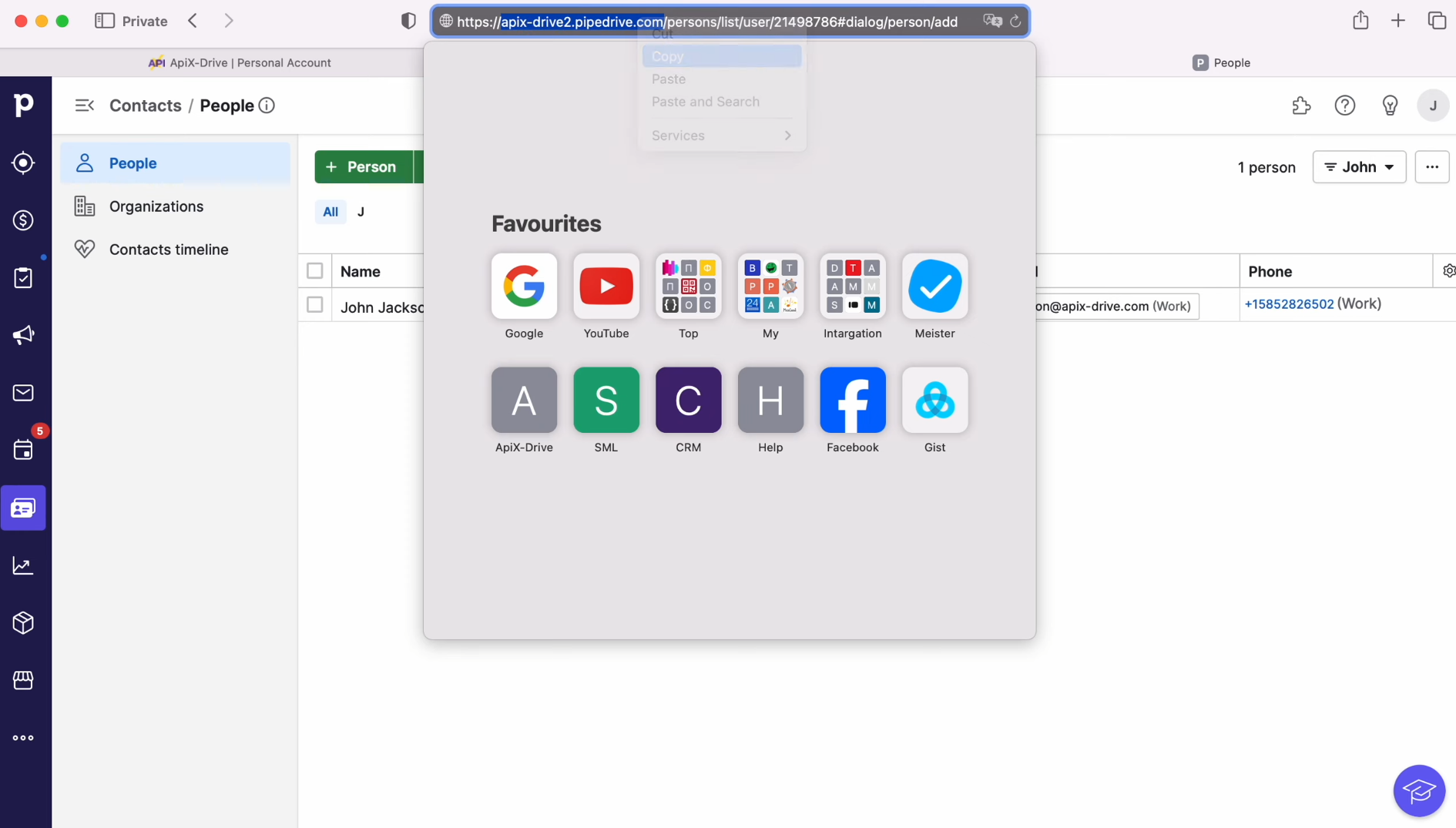Image resolution: width=1456 pixels, height=828 pixels.
Task: Switch to the J filter tab
Action: 361,212
